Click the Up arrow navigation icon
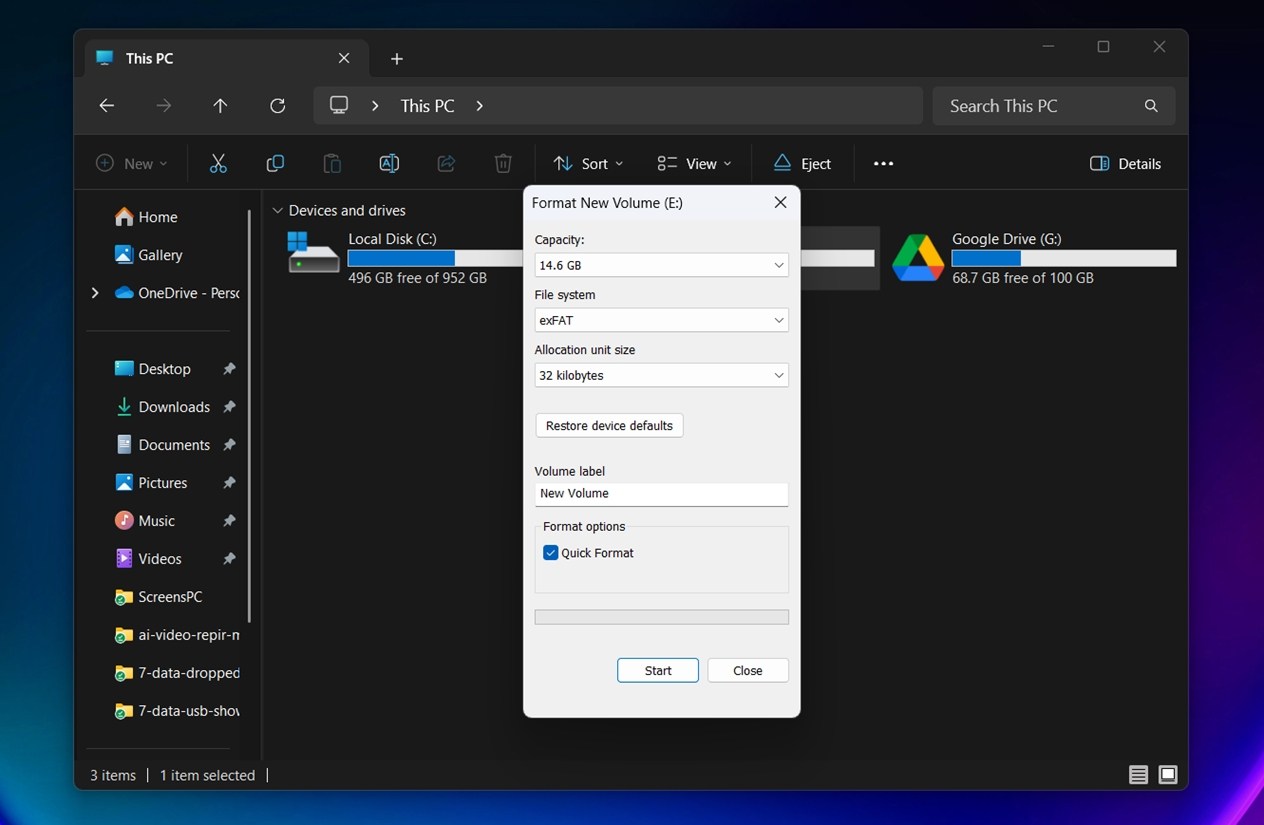 coord(221,106)
